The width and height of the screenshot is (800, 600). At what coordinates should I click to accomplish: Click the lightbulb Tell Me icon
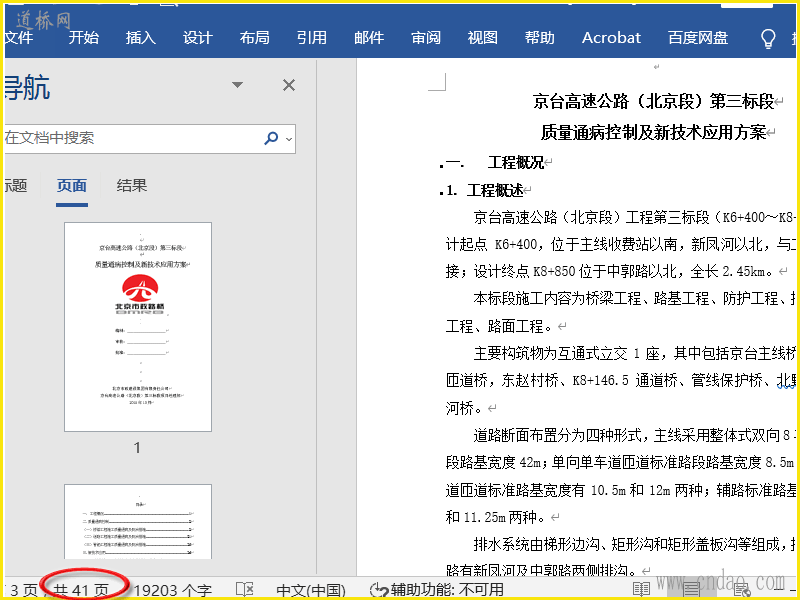pyautogui.click(x=768, y=38)
